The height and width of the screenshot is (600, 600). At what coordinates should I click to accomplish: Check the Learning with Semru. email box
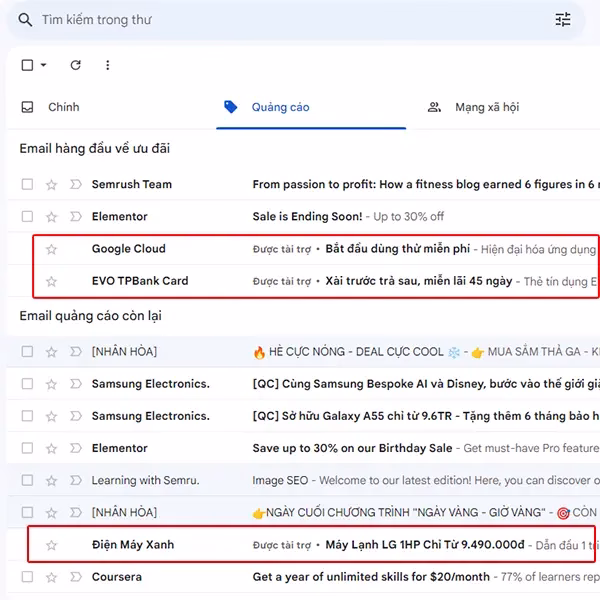tap(27, 481)
